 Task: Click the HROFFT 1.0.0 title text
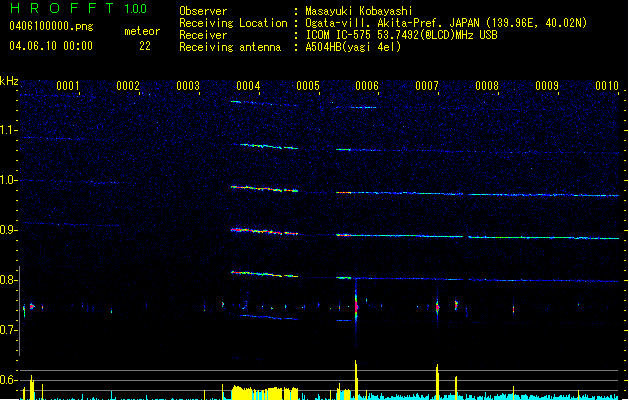click(x=78, y=8)
